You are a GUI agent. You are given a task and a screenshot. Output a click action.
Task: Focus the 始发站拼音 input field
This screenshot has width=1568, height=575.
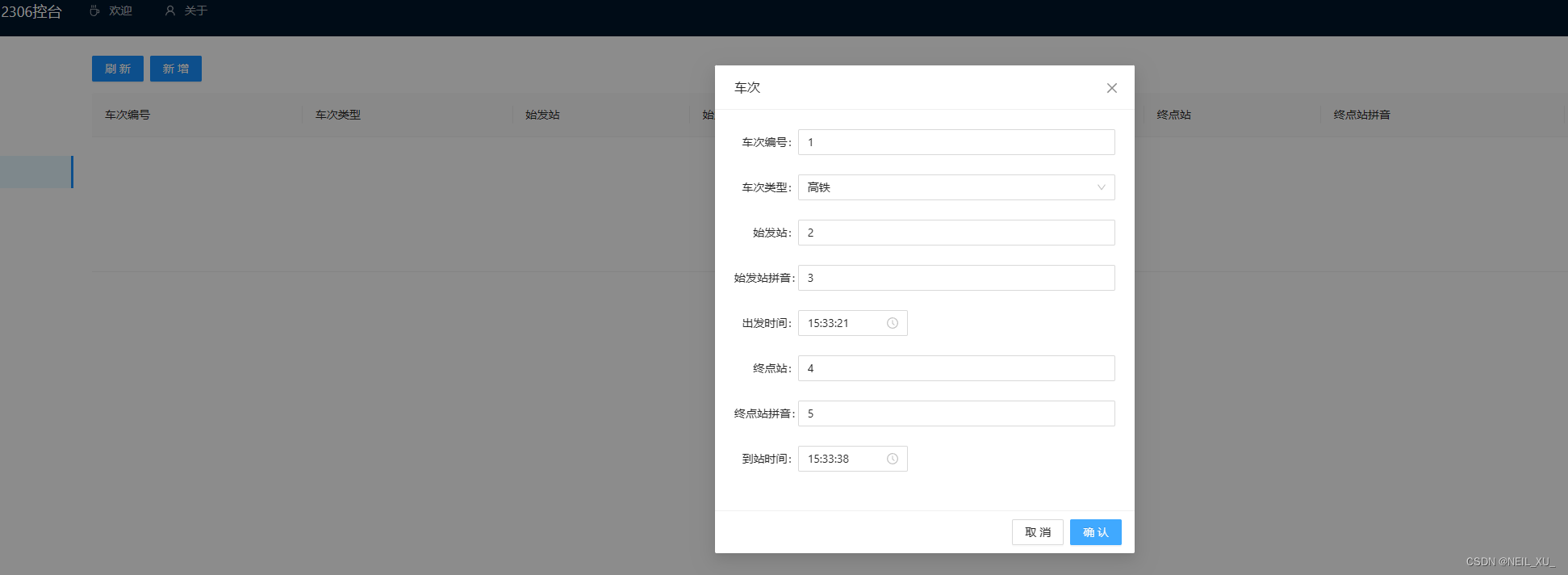(956, 278)
